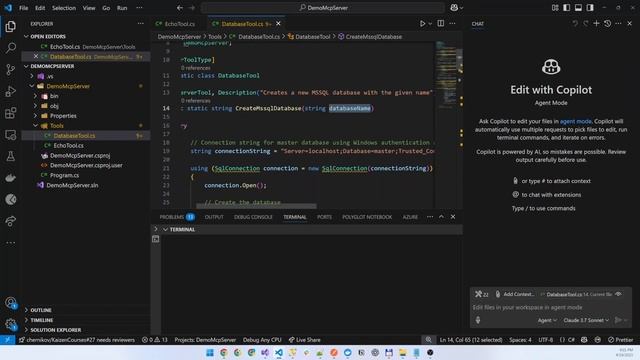
Task: Open the Source Control view
Action: (11, 69)
